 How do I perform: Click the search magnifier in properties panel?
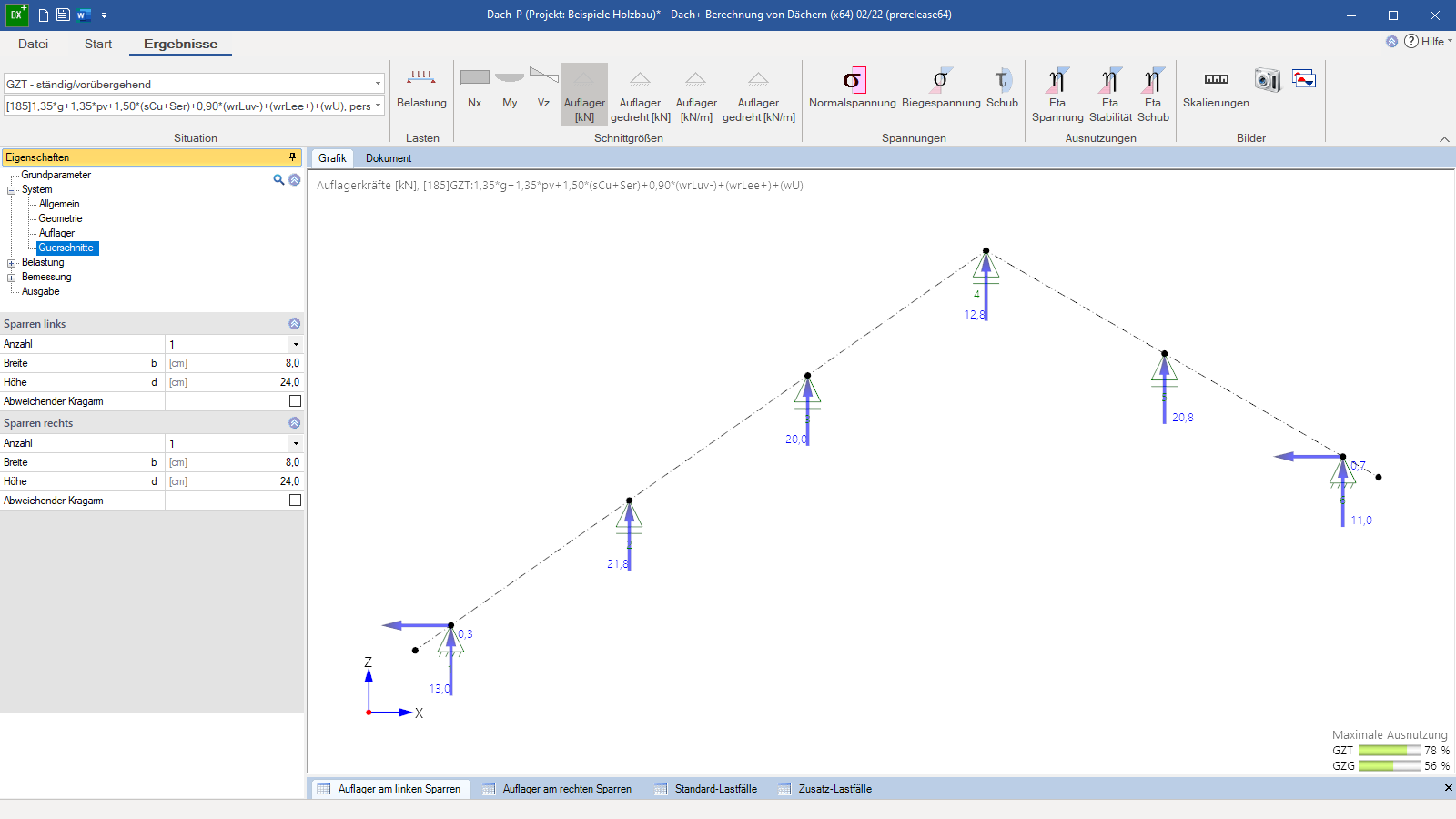tap(278, 179)
